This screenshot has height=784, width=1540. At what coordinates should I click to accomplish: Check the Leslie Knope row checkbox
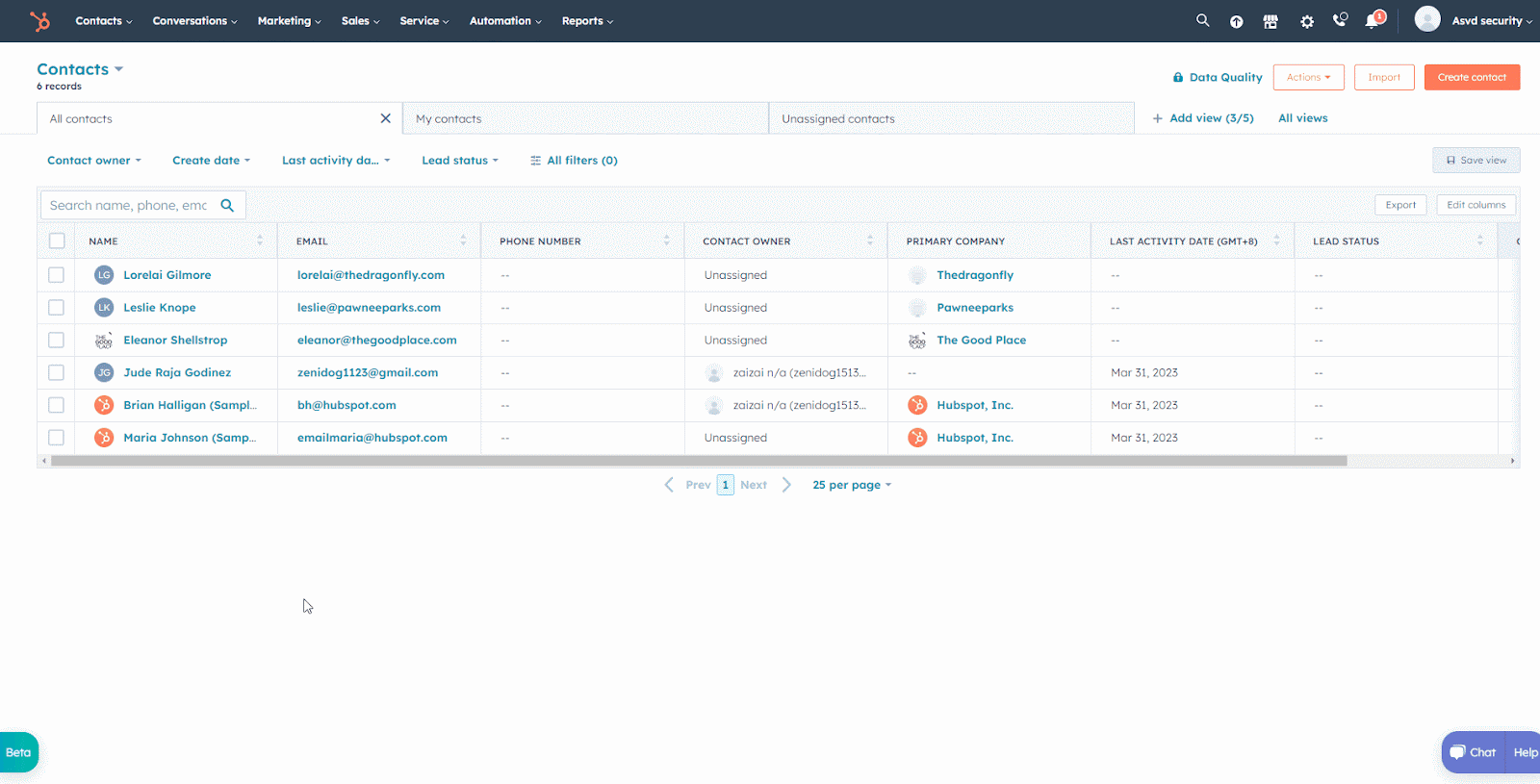pyautogui.click(x=57, y=308)
